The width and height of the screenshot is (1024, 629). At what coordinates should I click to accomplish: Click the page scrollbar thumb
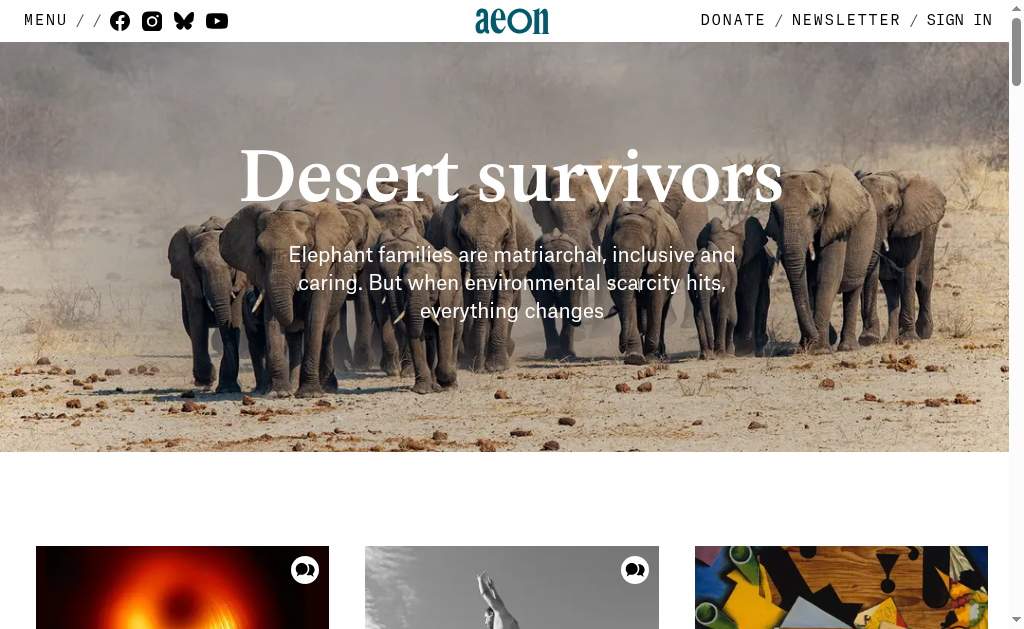point(1016,51)
